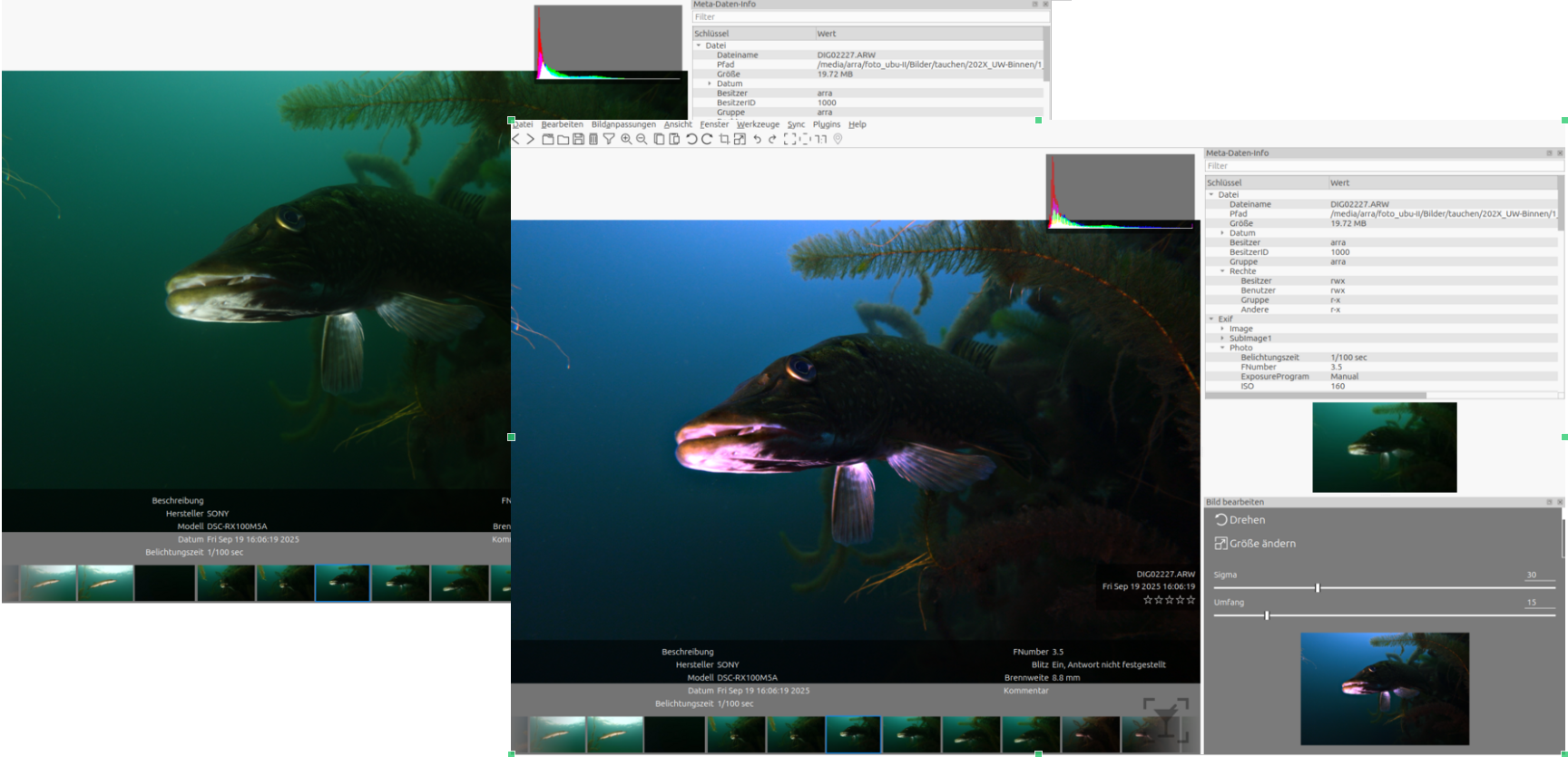The width and height of the screenshot is (1568, 757).
Task: Open the Werkzeuge menu
Action: (758, 124)
